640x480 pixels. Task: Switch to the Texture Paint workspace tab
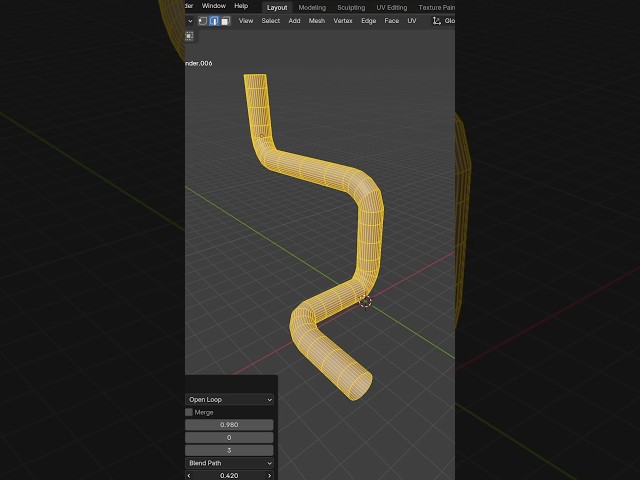436,7
